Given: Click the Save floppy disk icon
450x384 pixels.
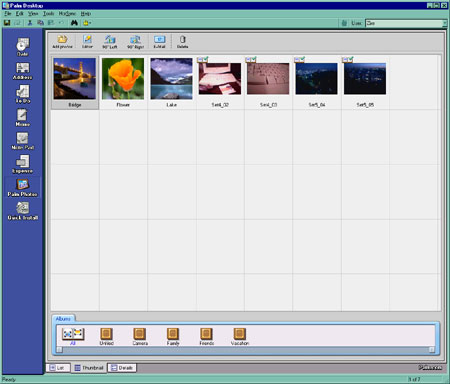Looking at the screenshot, I should click(7, 23).
